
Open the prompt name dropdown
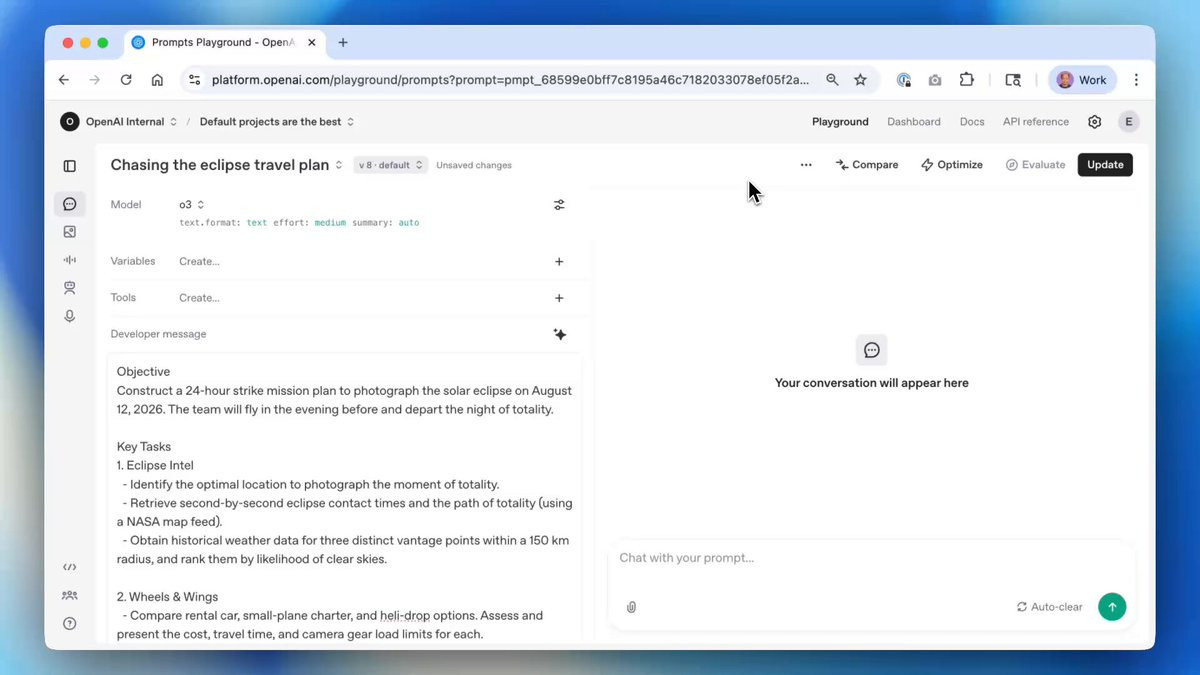point(227,165)
